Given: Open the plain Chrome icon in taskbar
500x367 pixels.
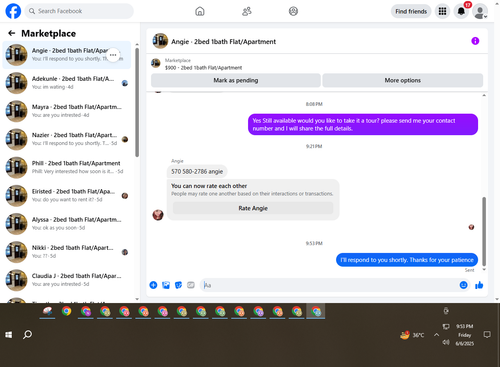Looking at the screenshot, I should coord(67,311).
